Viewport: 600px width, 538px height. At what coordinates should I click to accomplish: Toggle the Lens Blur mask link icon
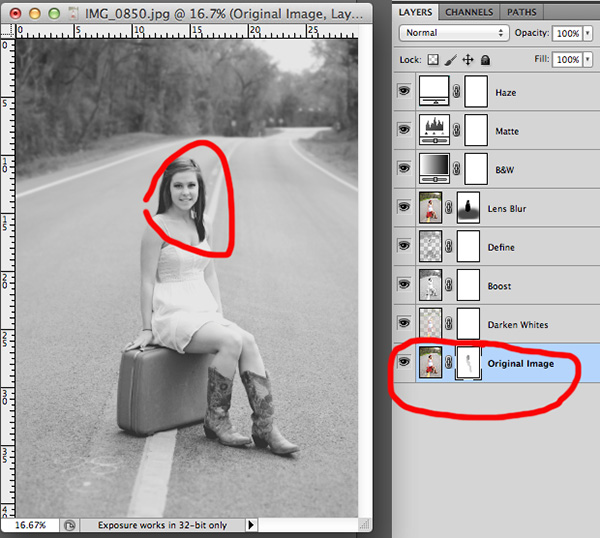[x=449, y=207]
